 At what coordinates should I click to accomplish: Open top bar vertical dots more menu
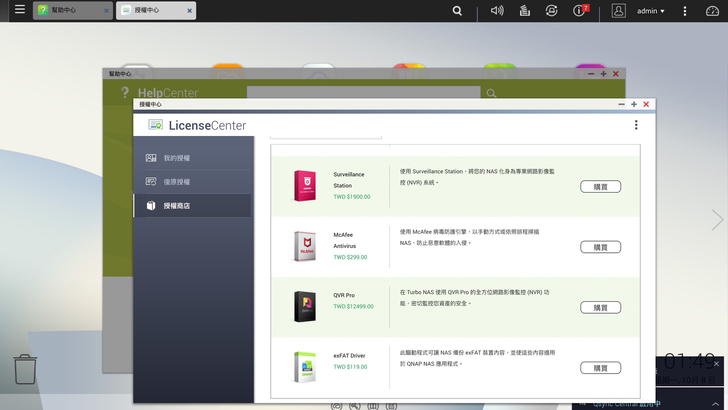point(685,11)
